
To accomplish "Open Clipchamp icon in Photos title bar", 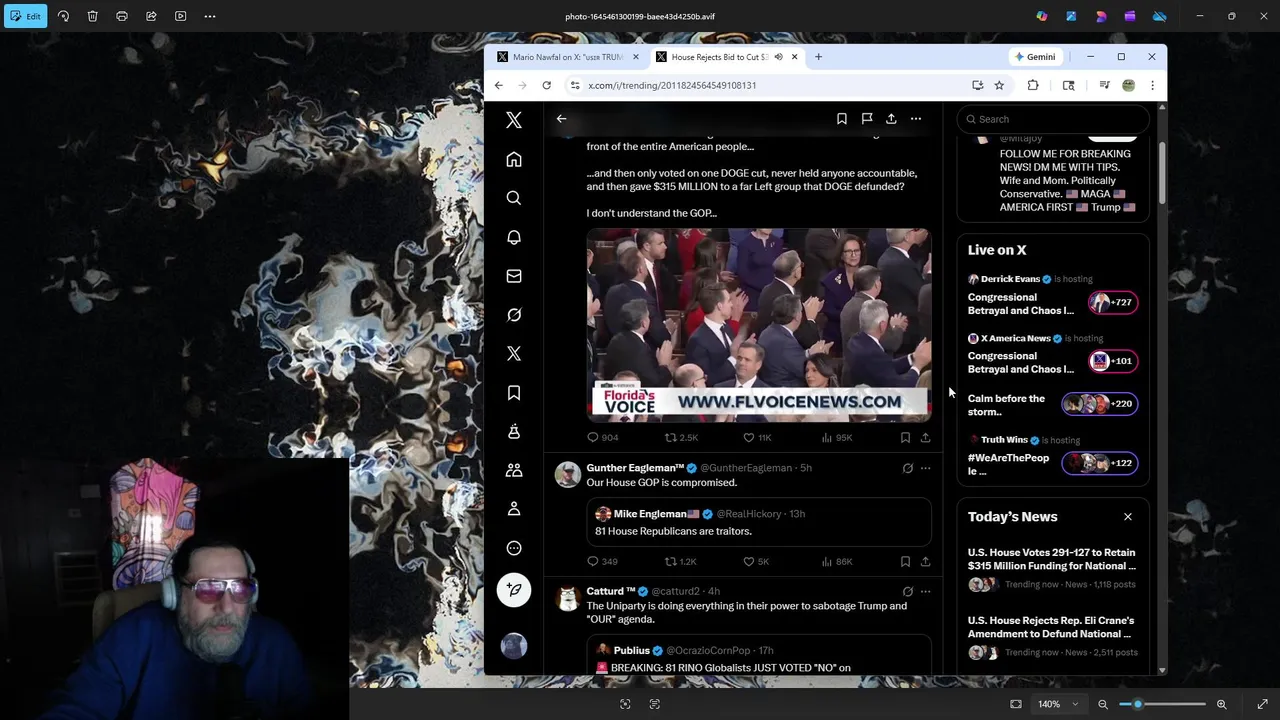I will pyautogui.click(x=1130, y=16).
